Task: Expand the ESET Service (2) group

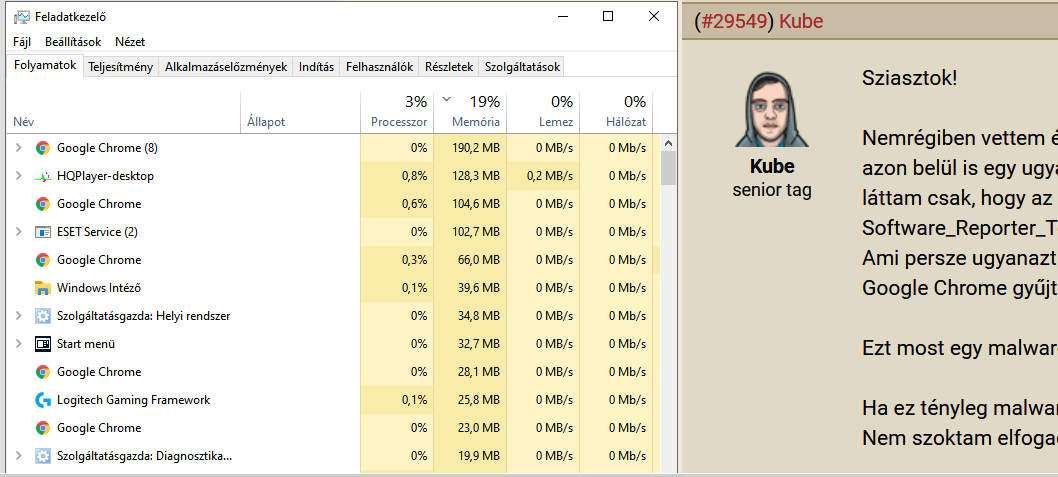Action: pos(19,232)
